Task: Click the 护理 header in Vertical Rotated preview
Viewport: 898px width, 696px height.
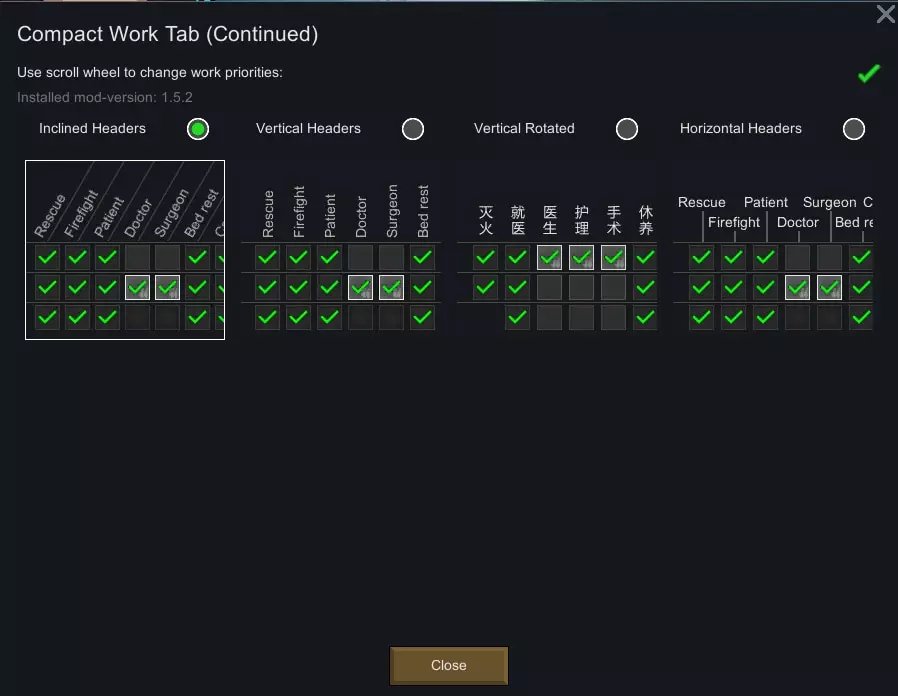Action: tap(582, 221)
